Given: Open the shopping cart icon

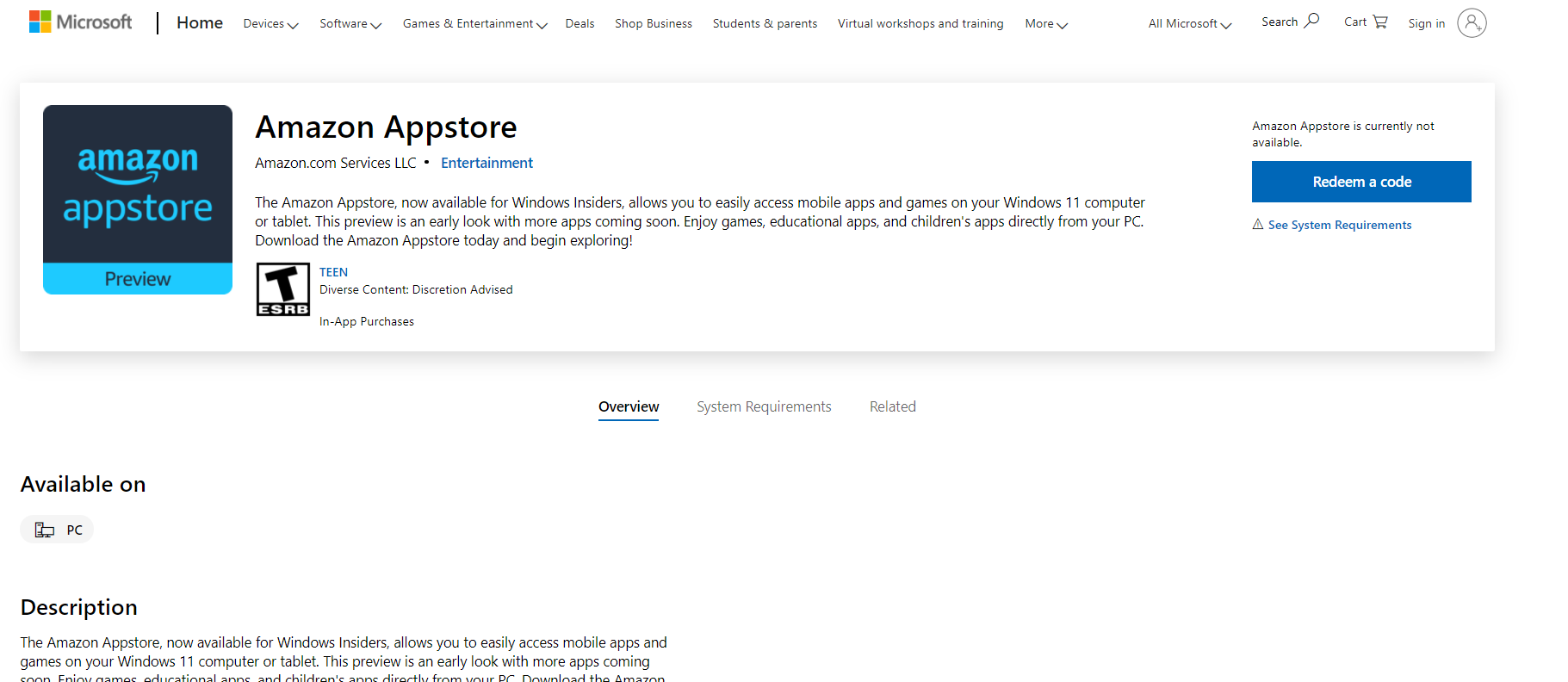Looking at the screenshot, I should tap(1380, 22).
